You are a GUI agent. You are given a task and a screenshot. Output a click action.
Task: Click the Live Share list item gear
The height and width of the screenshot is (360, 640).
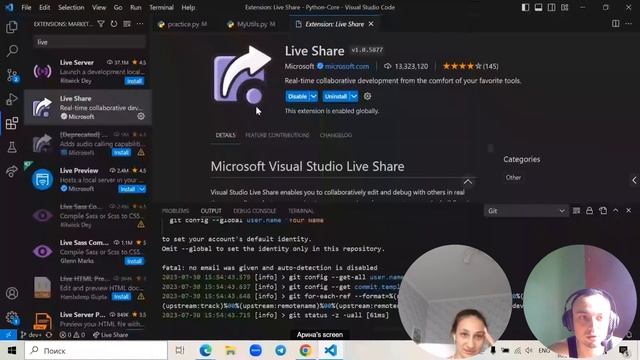point(141,116)
